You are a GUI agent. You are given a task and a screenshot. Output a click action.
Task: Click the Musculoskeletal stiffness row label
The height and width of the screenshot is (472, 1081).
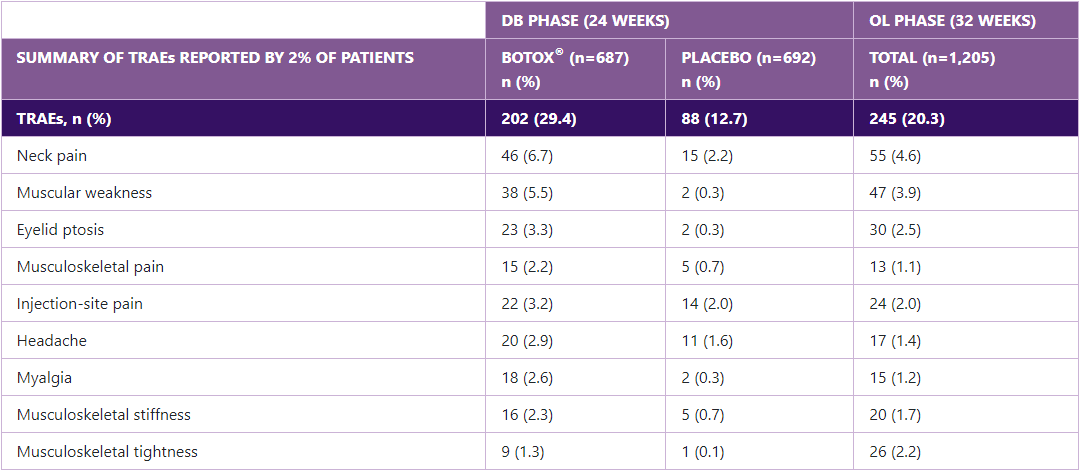click(104, 415)
